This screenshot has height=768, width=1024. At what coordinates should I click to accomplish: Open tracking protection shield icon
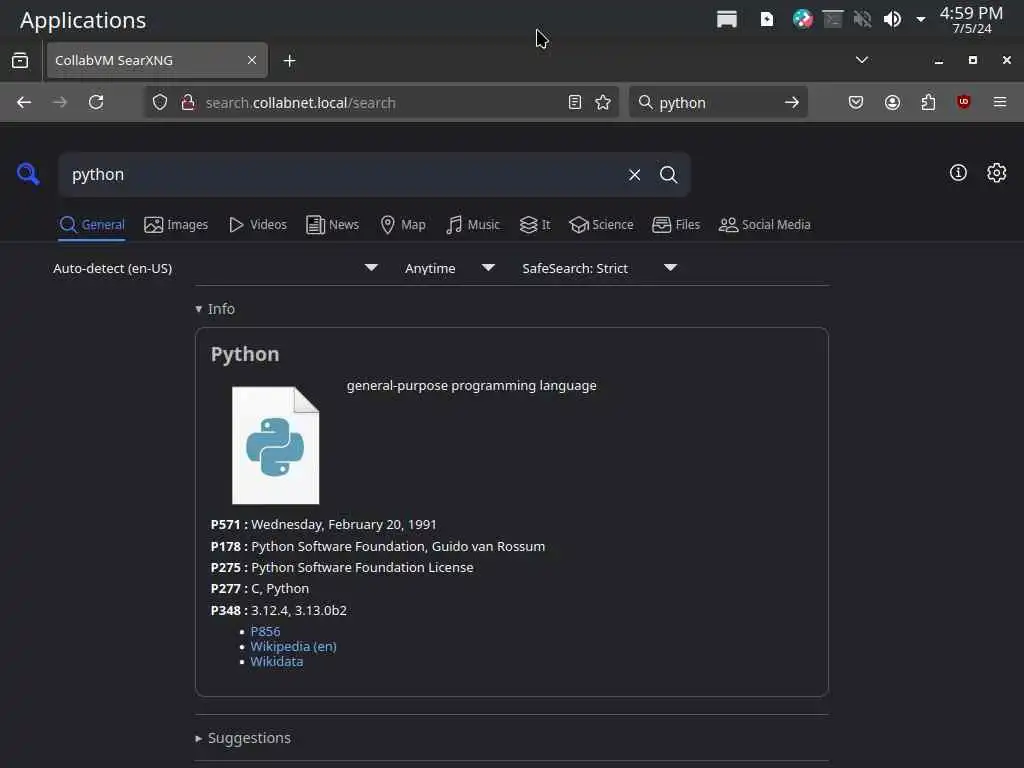point(160,103)
